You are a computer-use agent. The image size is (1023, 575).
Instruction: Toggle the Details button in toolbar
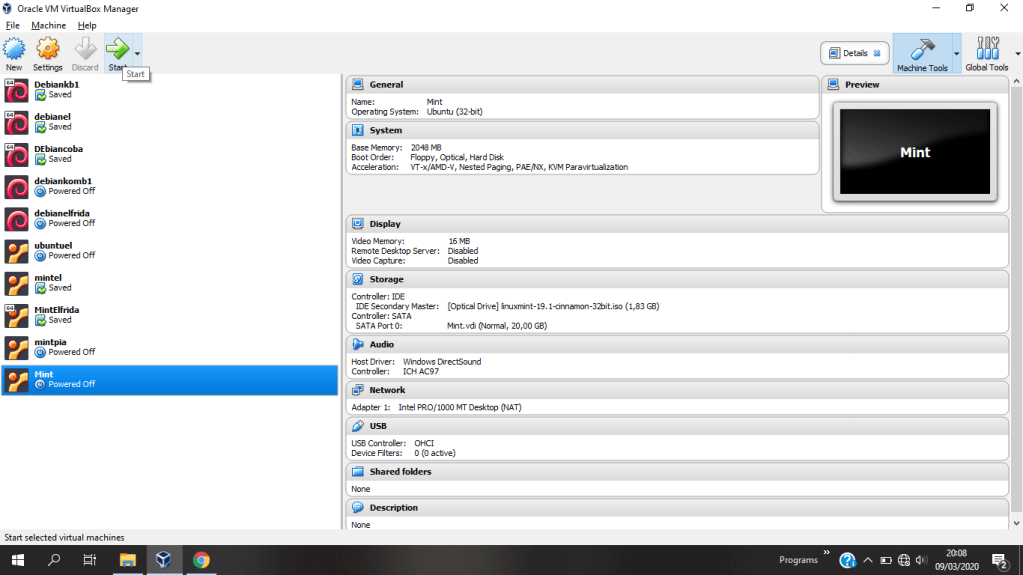(854, 53)
